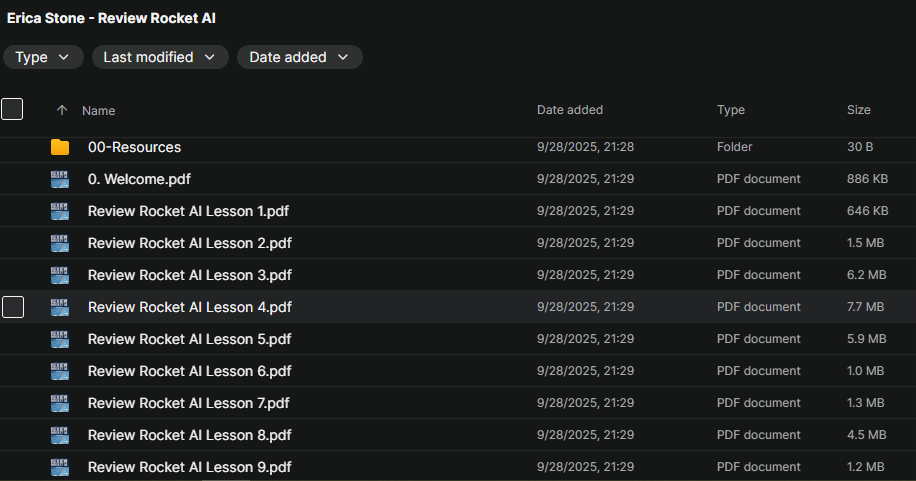
Task: Tick the select-all checkbox in header
Action: click(x=12, y=110)
